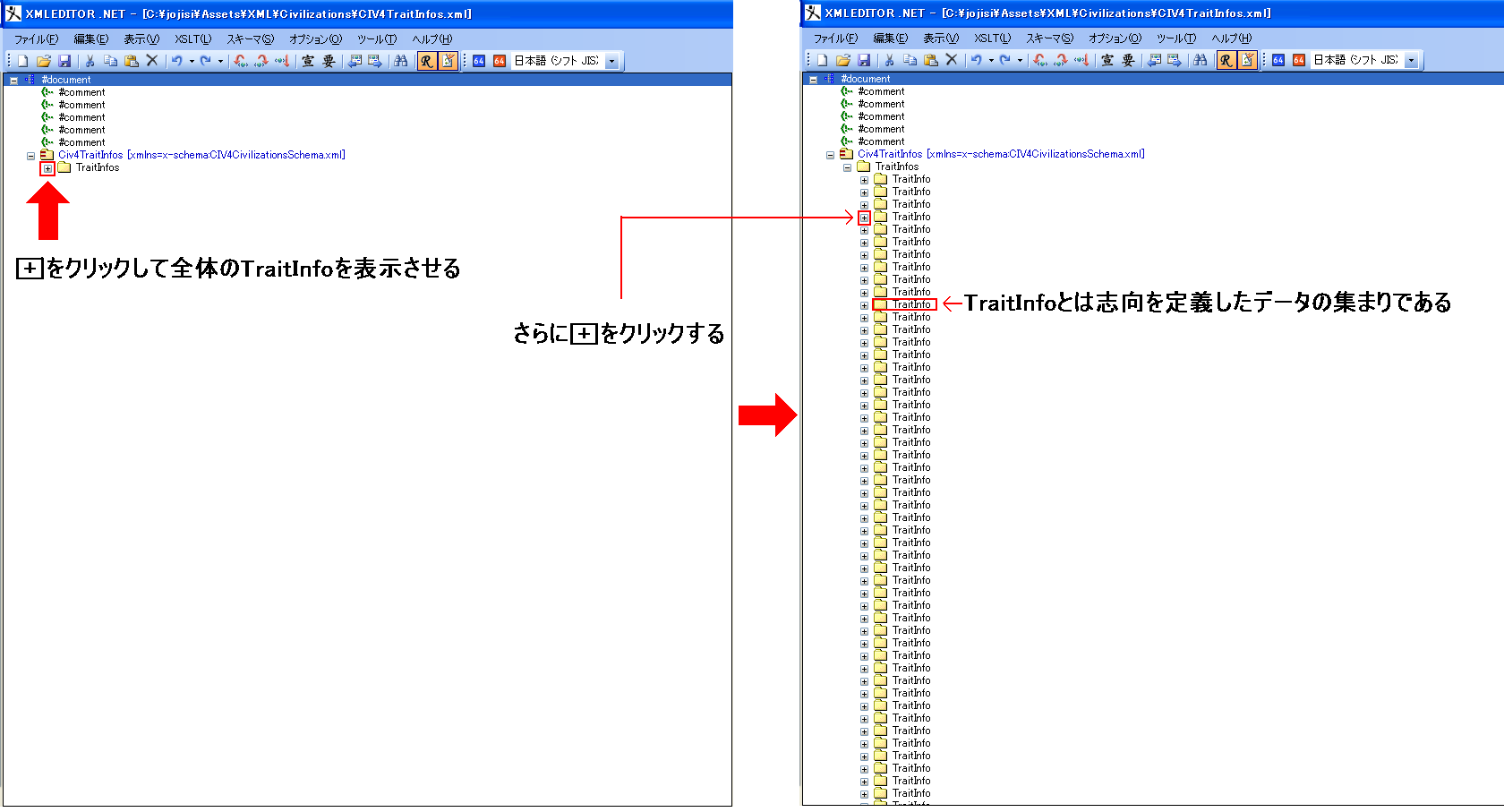Collapse #document root in right window
The height and width of the screenshot is (812, 1504).
pos(814,80)
